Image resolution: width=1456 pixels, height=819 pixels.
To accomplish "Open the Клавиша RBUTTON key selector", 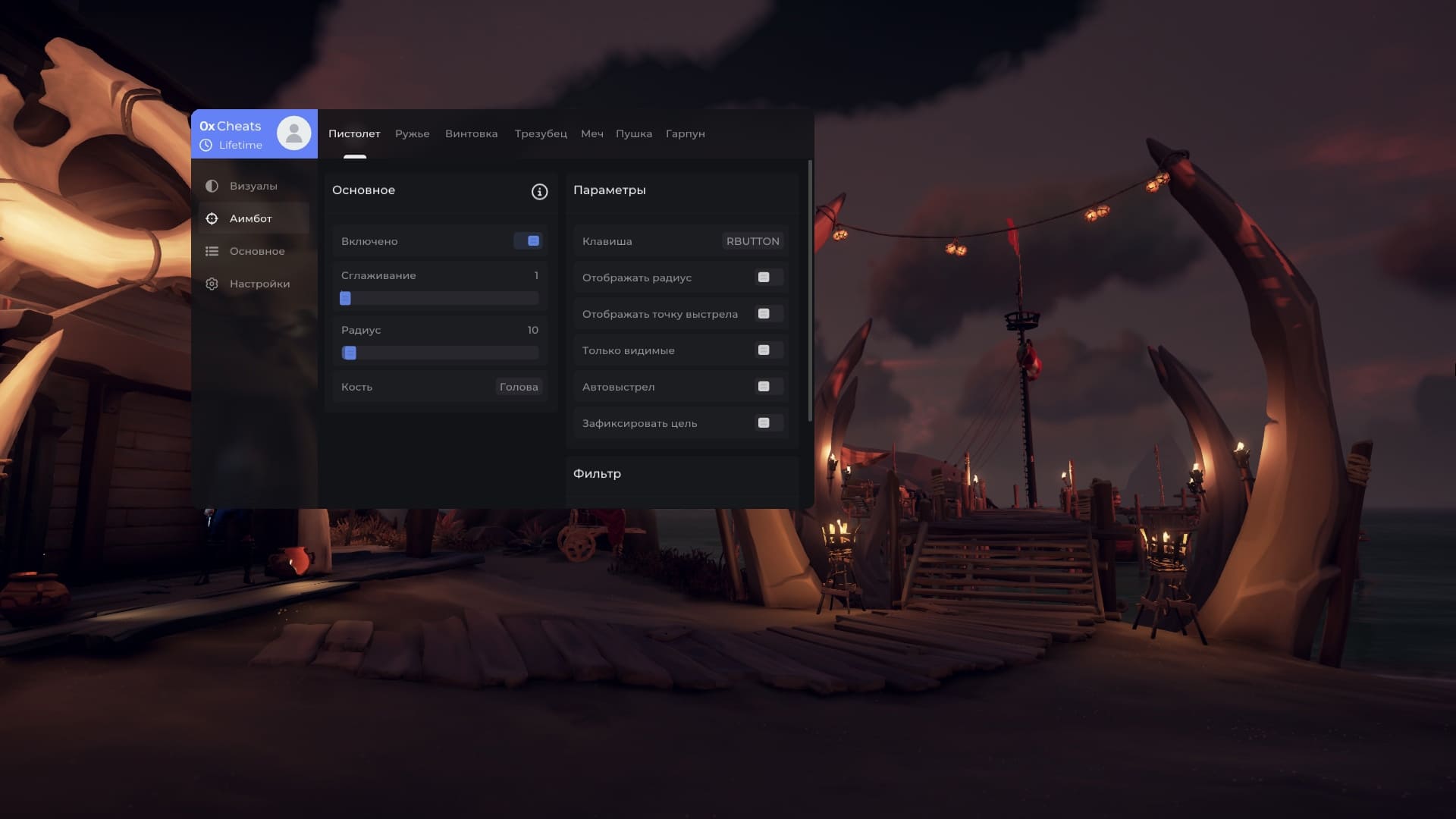I will 752,241.
